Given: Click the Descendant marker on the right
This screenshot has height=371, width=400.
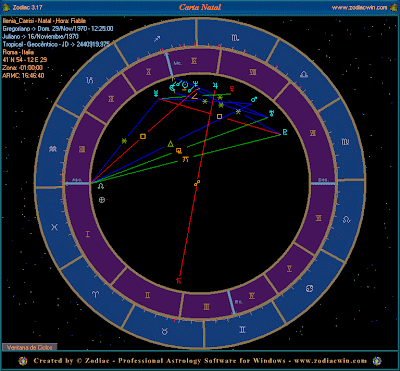Looking at the screenshot, I should click(x=323, y=183).
